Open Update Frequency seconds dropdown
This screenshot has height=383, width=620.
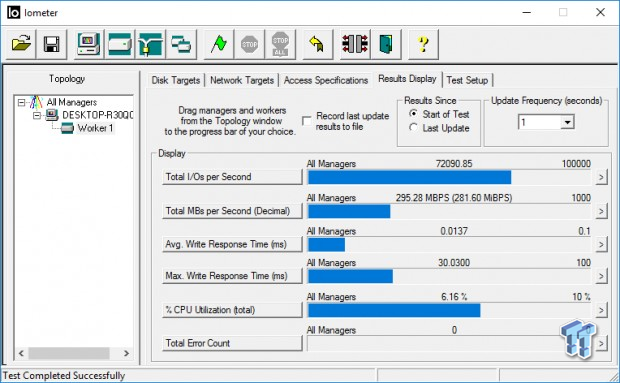click(567, 122)
